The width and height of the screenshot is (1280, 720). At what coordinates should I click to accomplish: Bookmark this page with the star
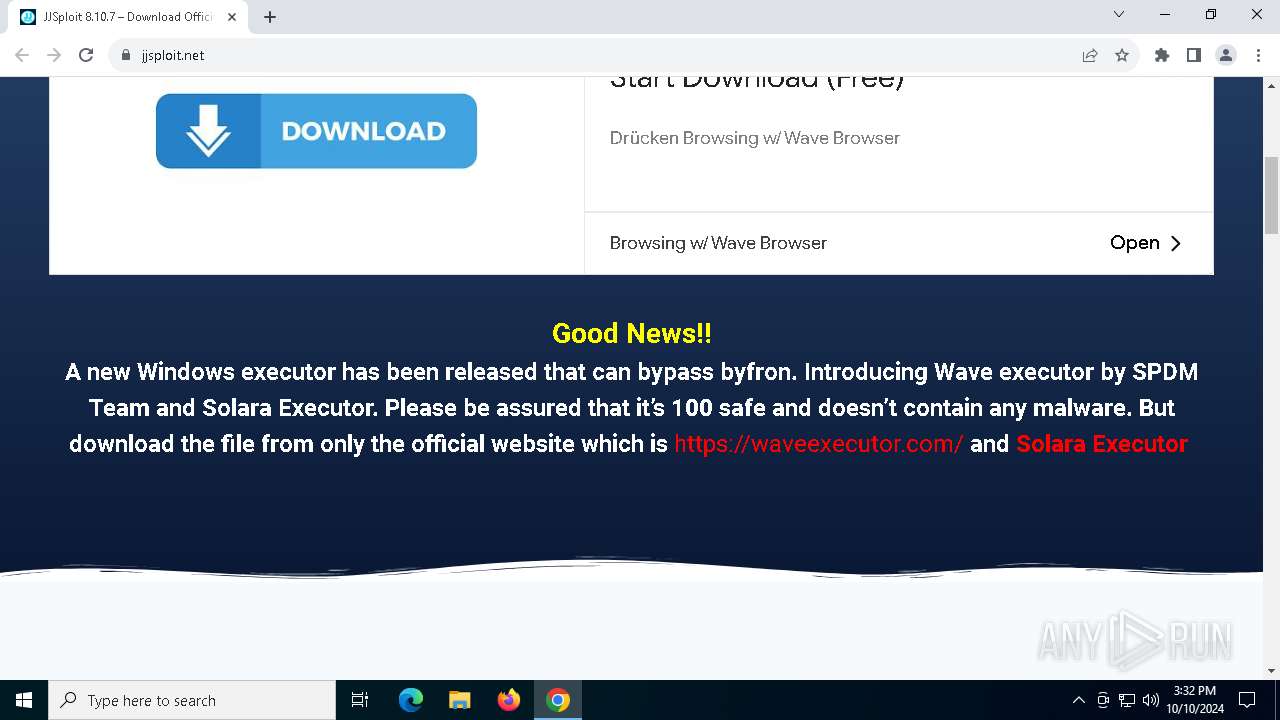click(x=1122, y=55)
